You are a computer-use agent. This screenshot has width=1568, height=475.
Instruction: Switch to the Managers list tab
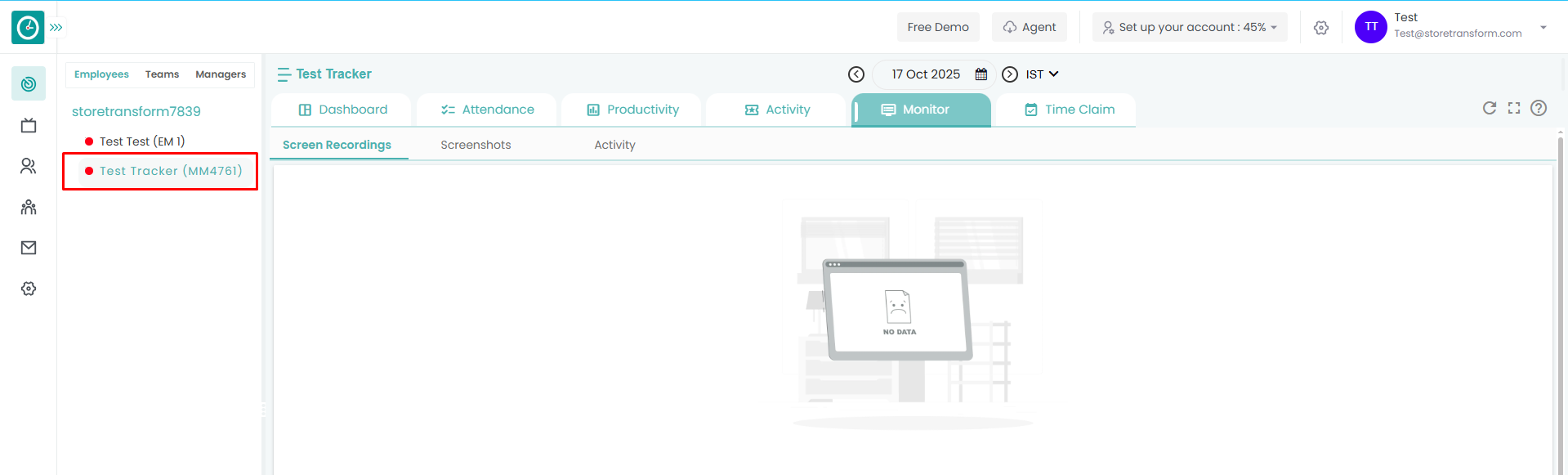221,74
